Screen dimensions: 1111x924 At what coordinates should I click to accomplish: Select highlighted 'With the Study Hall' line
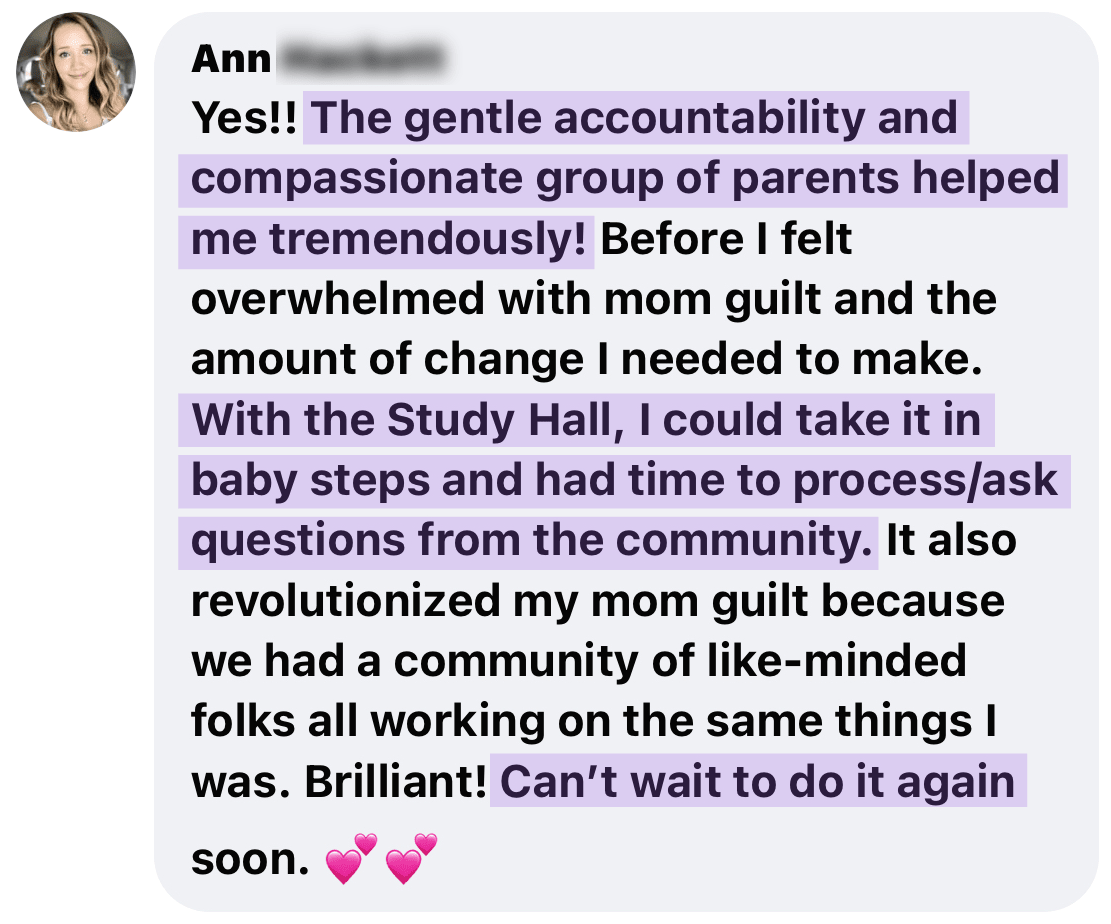pyautogui.click(x=587, y=420)
